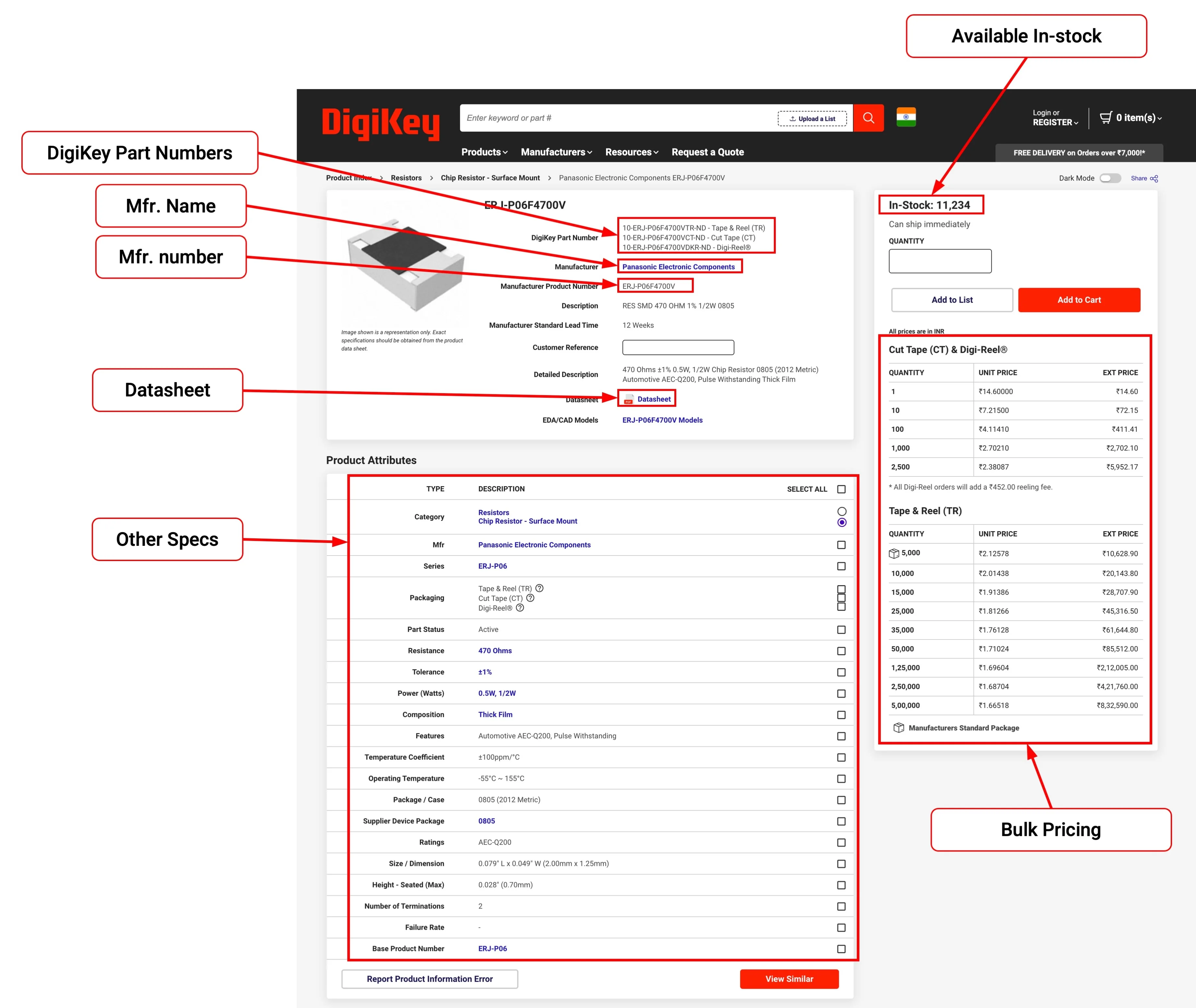The height and width of the screenshot is (1008, 1196).
Task: Click the India flag country selector
Action: 906,117
